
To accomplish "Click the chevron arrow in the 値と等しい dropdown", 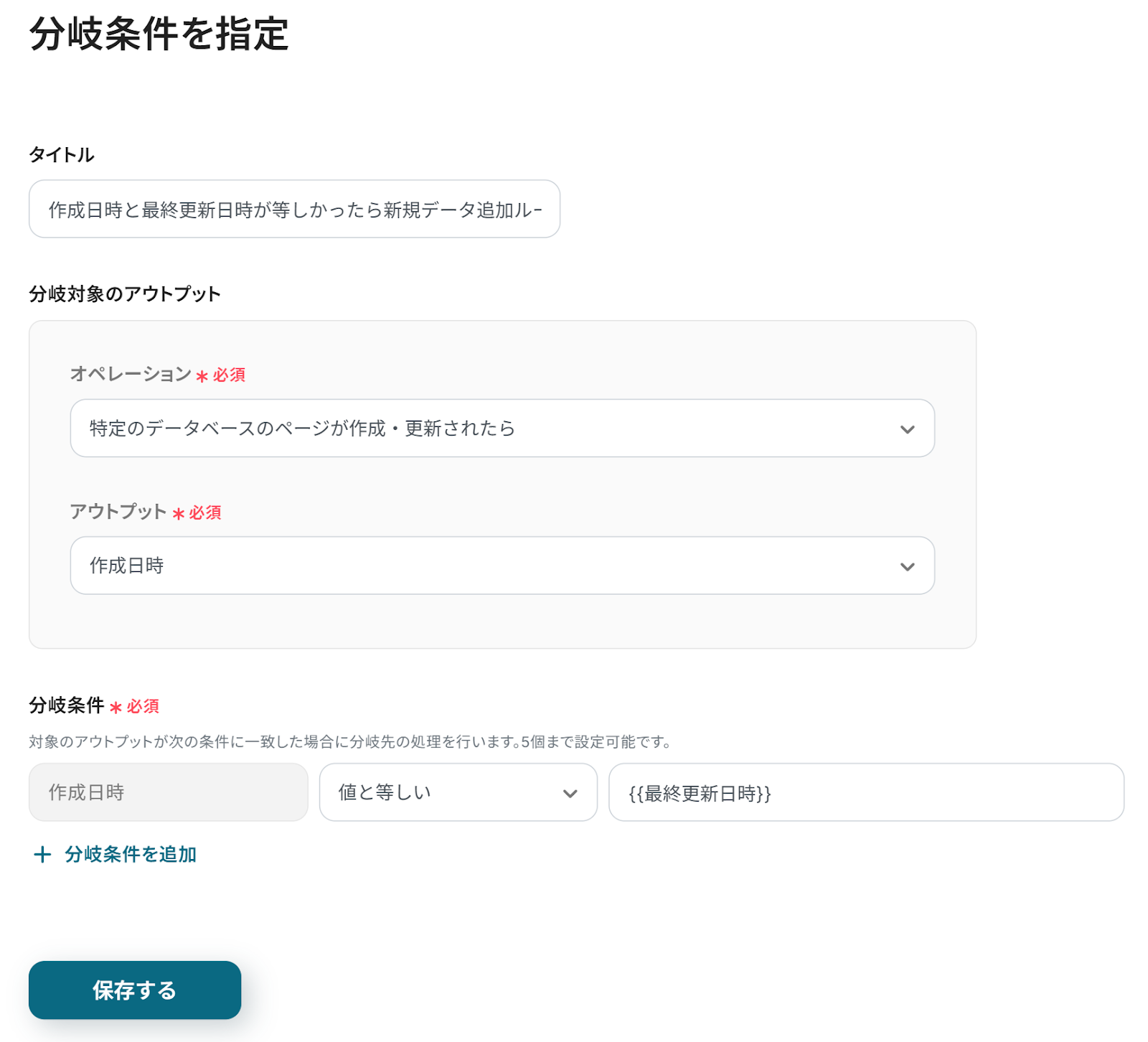I will coord(570,793).
